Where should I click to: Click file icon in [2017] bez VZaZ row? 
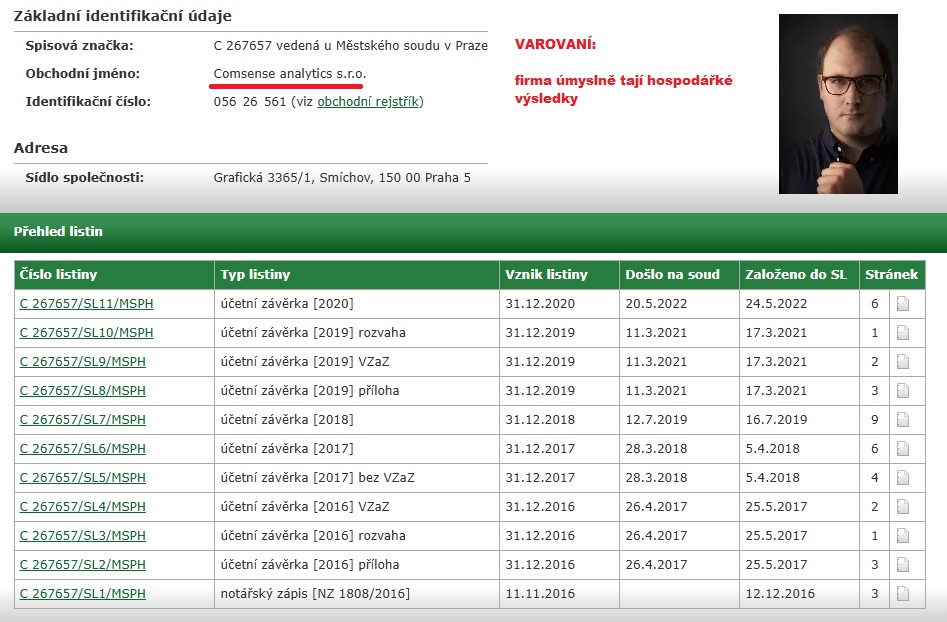(903, 478)
